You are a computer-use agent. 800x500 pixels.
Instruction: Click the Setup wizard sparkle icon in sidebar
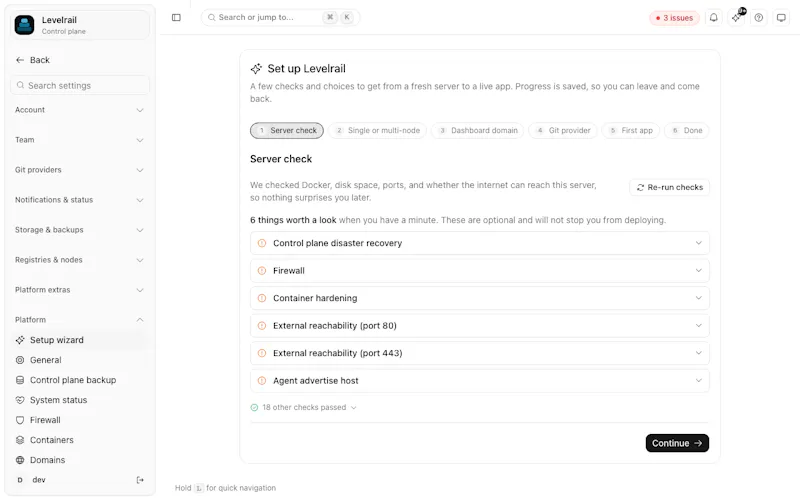[20, 340]
